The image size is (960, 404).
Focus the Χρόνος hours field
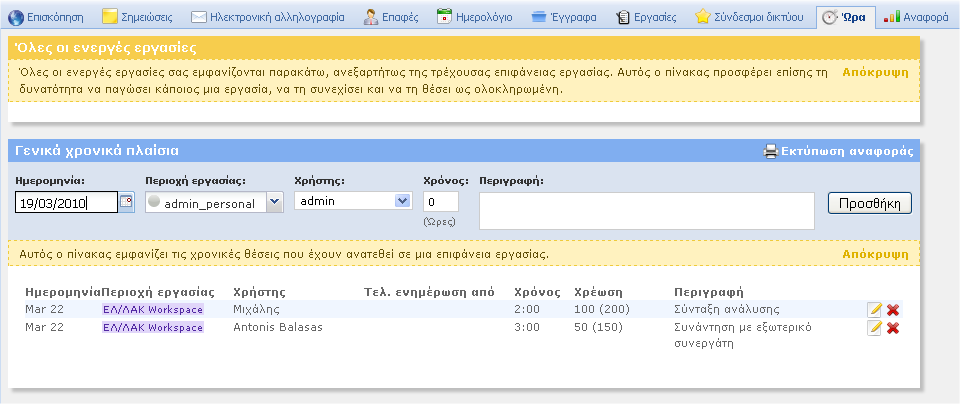point(441,201)
